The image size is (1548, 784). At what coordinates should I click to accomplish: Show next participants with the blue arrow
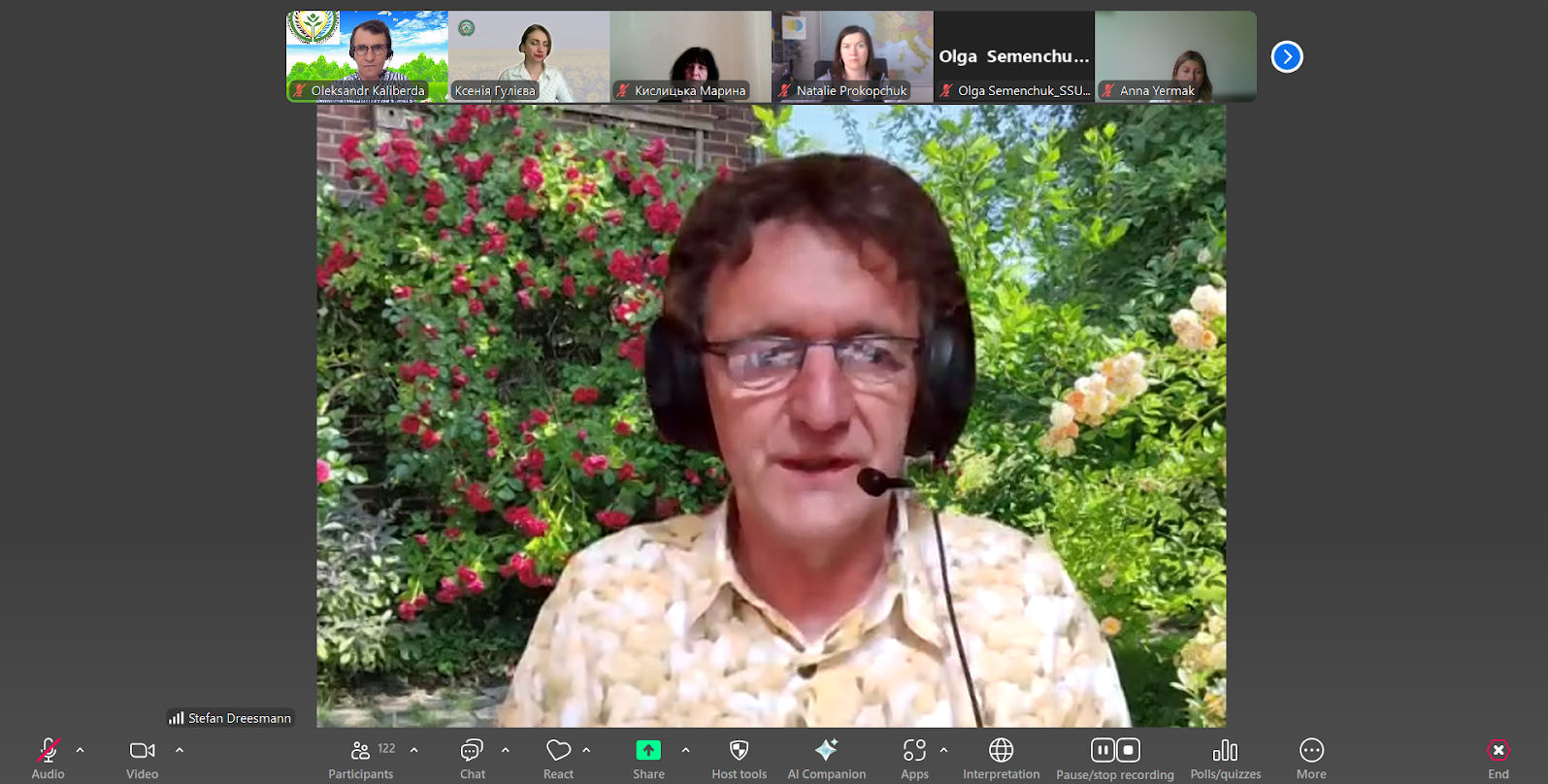(1287, 56)
